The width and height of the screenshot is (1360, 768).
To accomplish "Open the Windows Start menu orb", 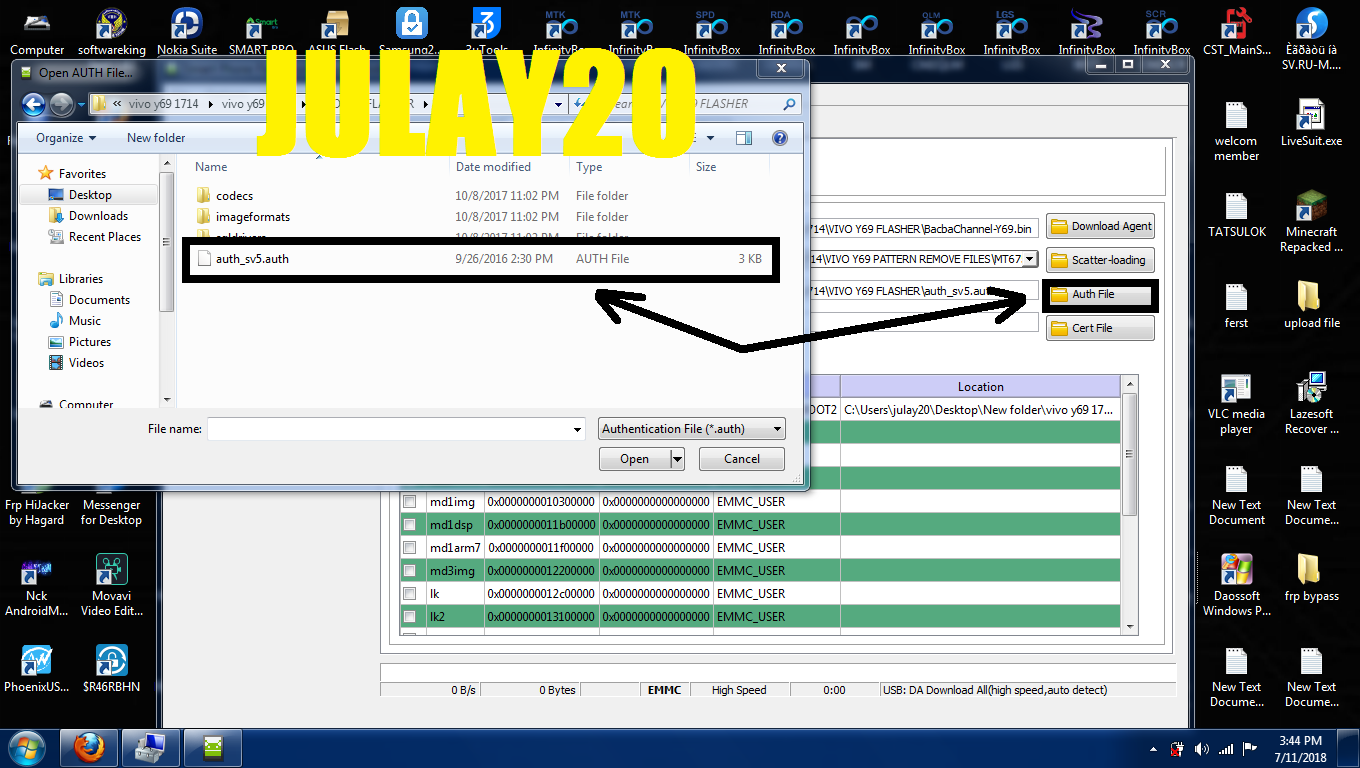I will point(26,747).
